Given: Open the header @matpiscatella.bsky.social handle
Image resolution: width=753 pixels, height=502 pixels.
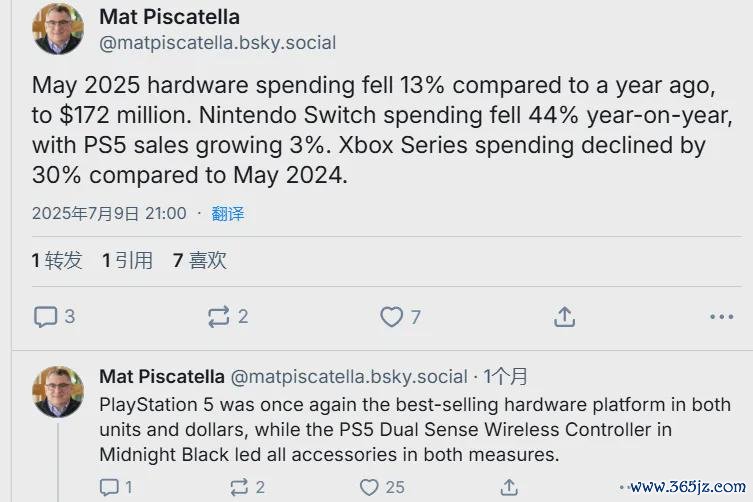Looking at the screenshot, I should point(218,43).
